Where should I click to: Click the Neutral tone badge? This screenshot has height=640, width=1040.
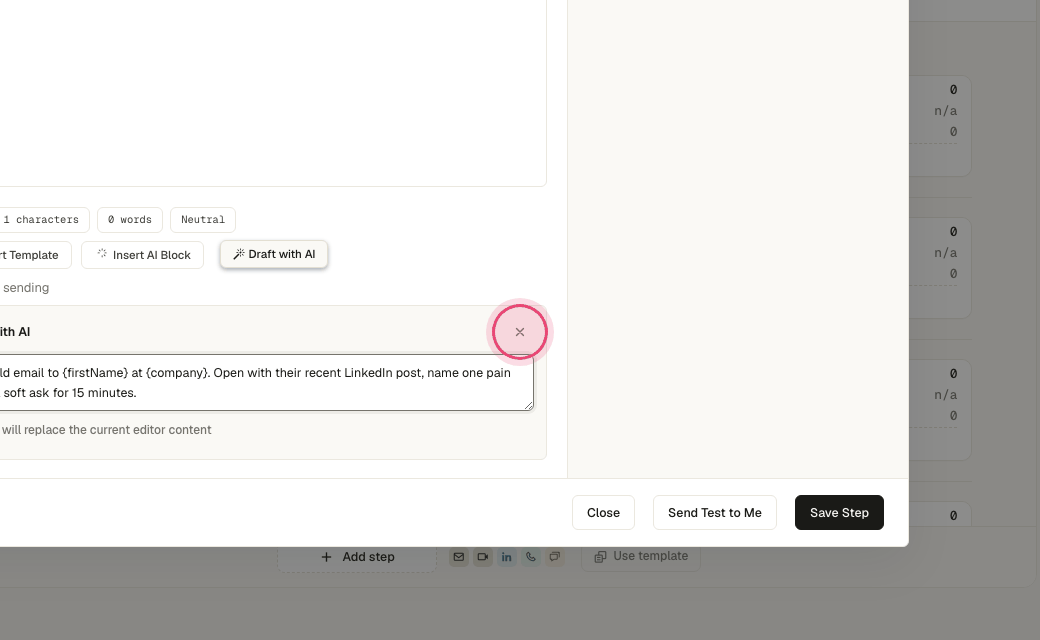coord(203,220)
